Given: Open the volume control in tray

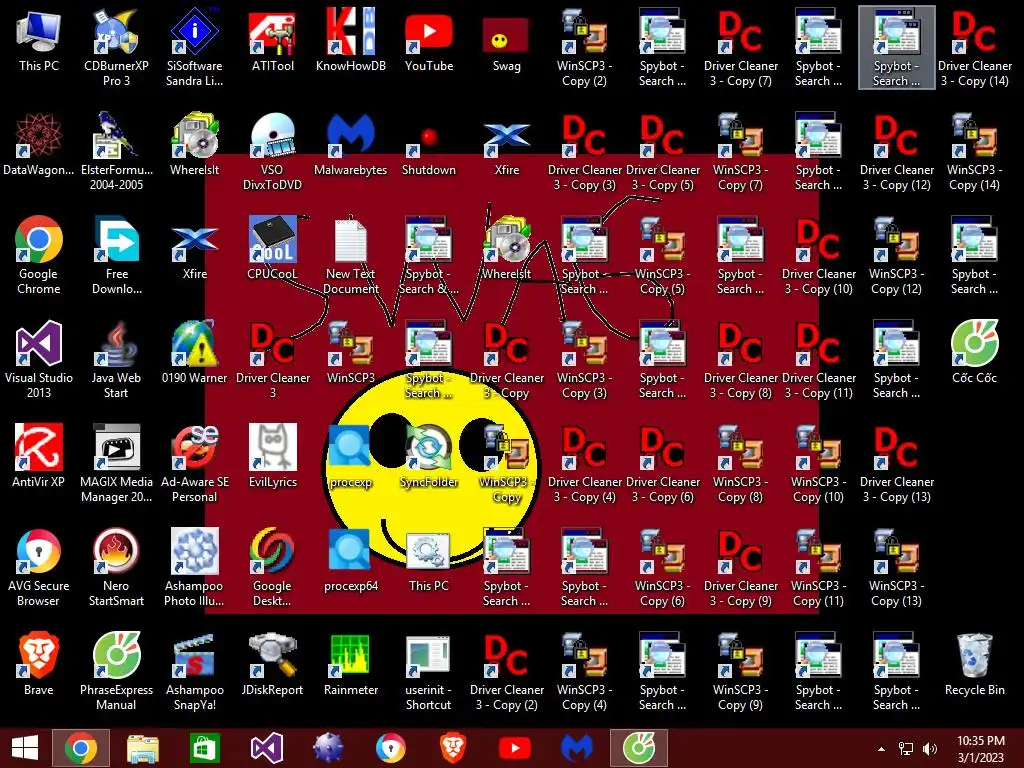Looking at the screenshot, I should (x=930, y=749).
